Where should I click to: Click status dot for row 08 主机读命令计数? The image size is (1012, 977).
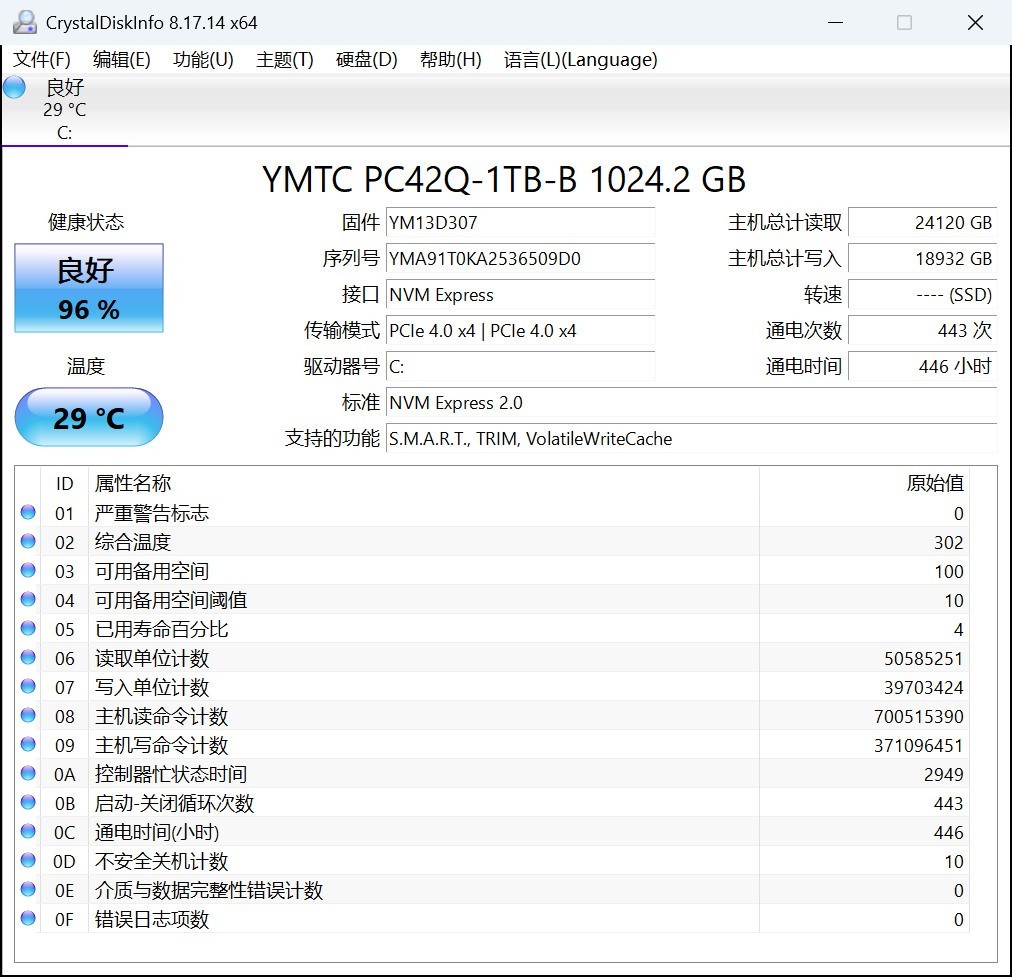click(x=28, y=716)
